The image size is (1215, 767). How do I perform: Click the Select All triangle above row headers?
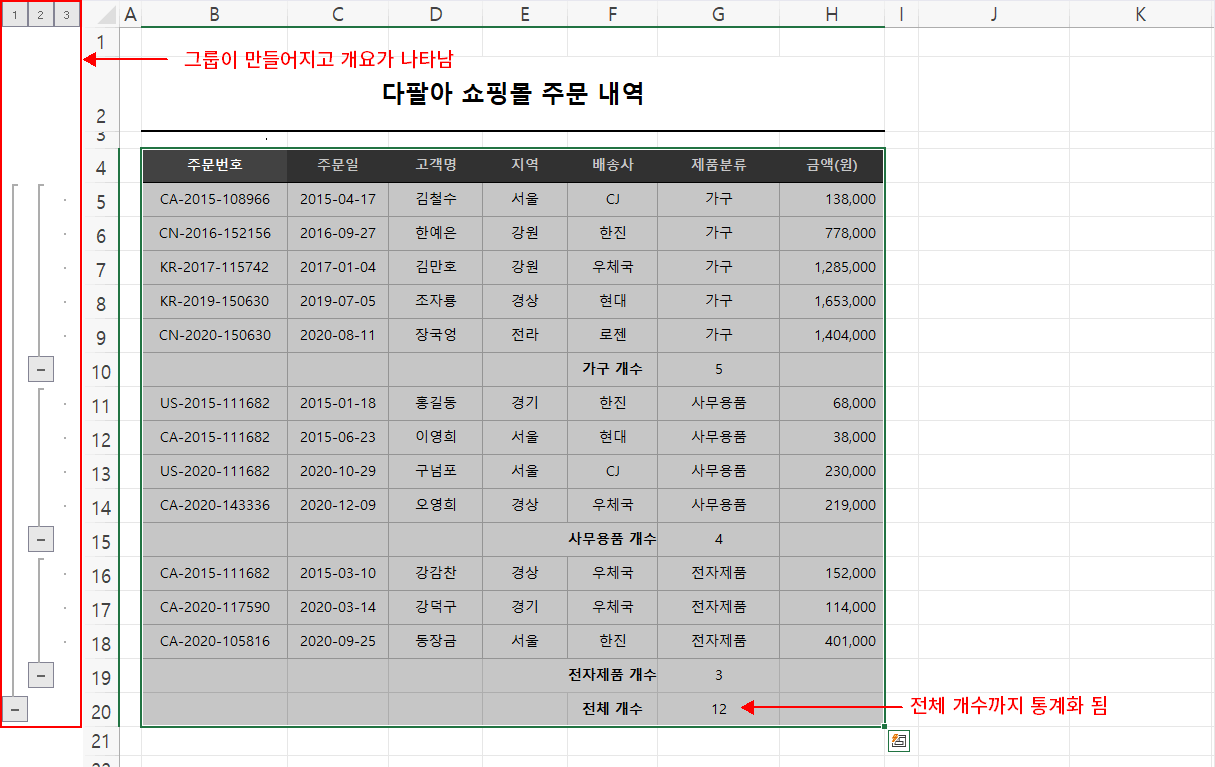[104, 15]
